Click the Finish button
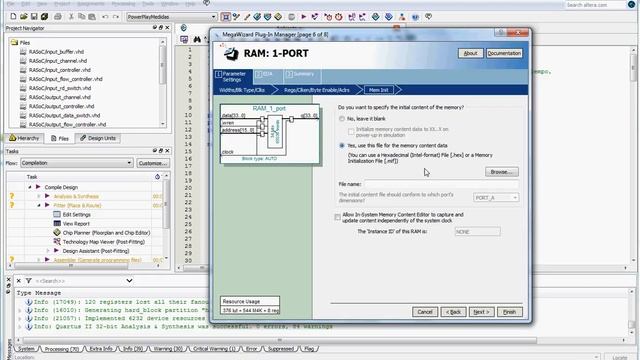This screenshot has width=640, height=360. pos(509,312)
